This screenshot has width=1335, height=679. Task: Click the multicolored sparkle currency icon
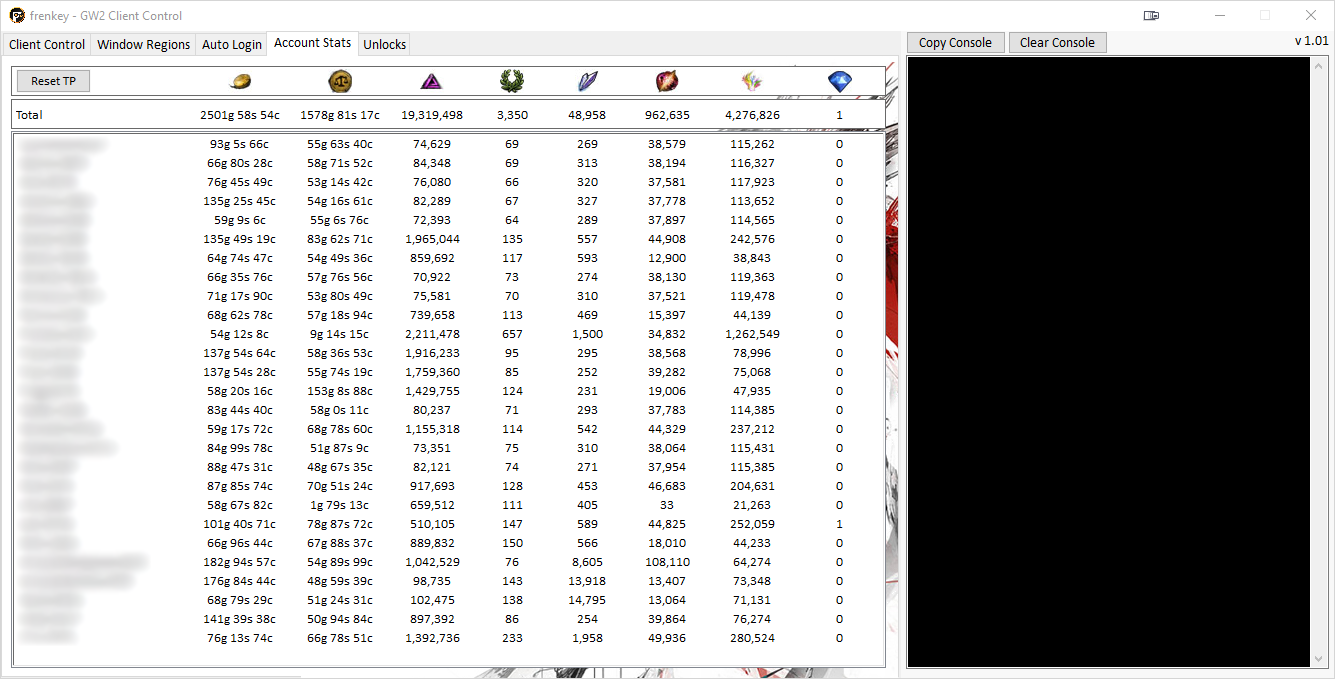coord(752,82)
